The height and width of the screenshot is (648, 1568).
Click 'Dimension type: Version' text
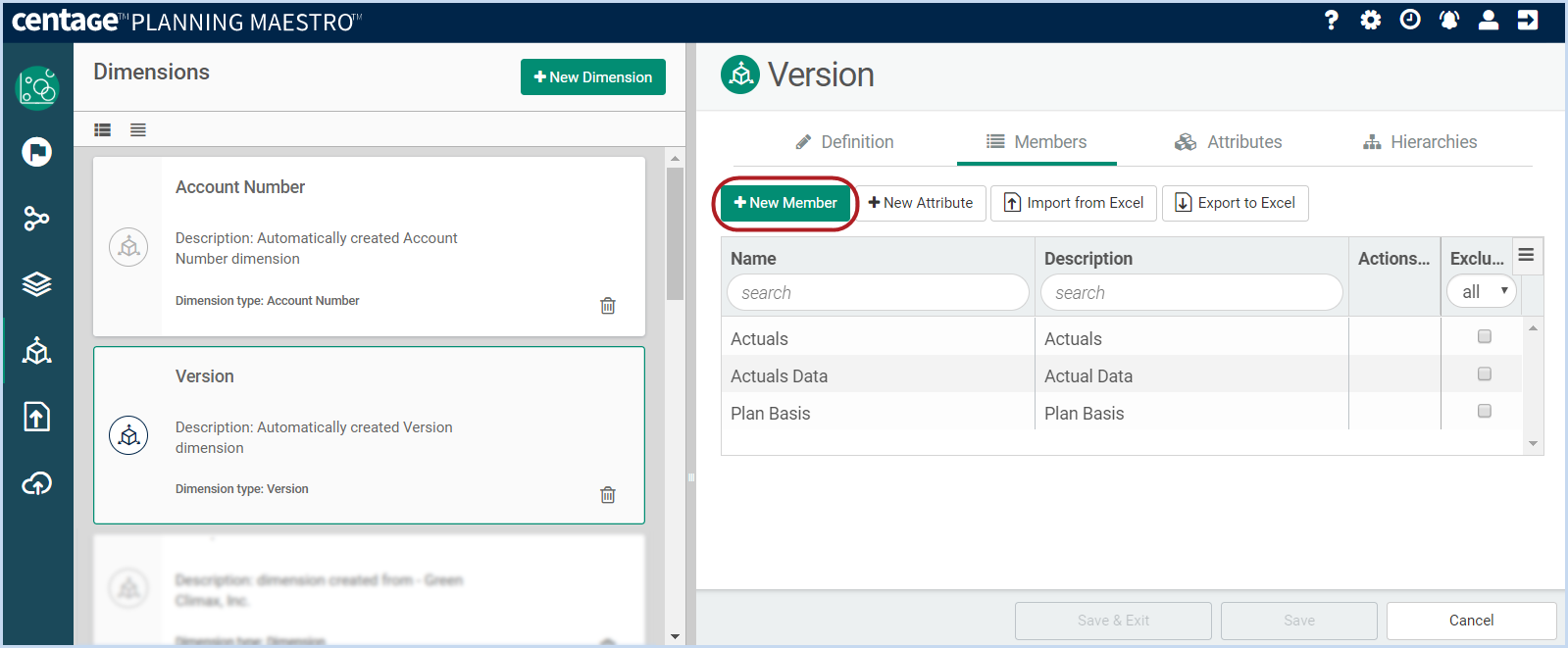242,489
